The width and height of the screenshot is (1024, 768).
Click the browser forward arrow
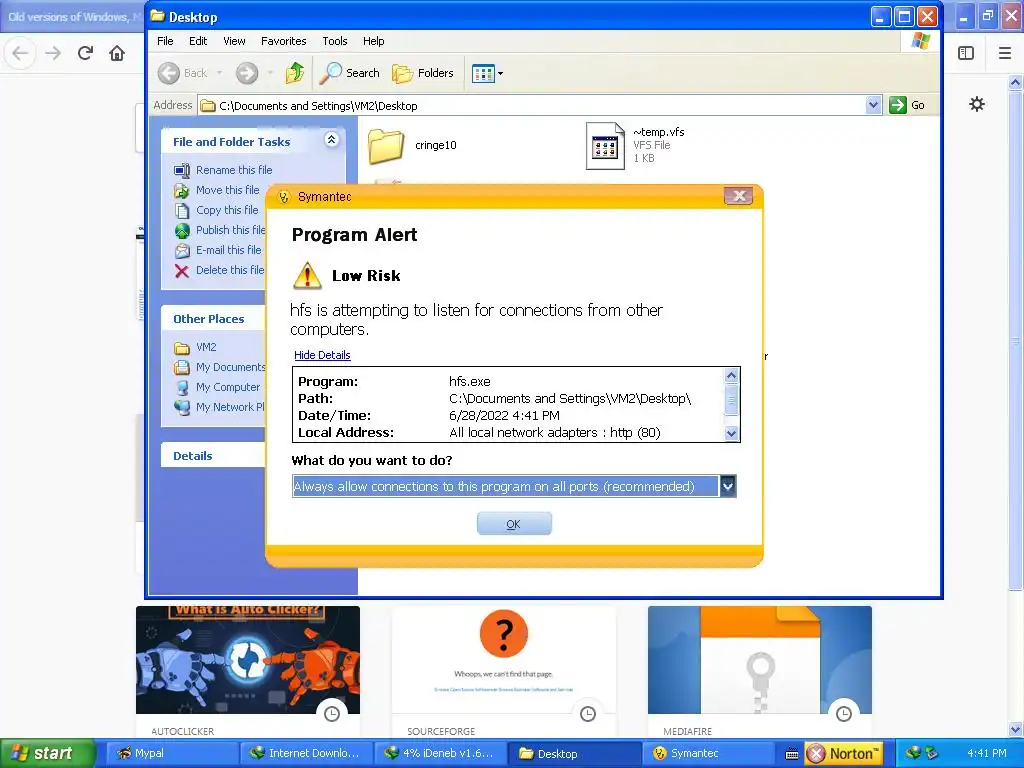coord(53,53)
